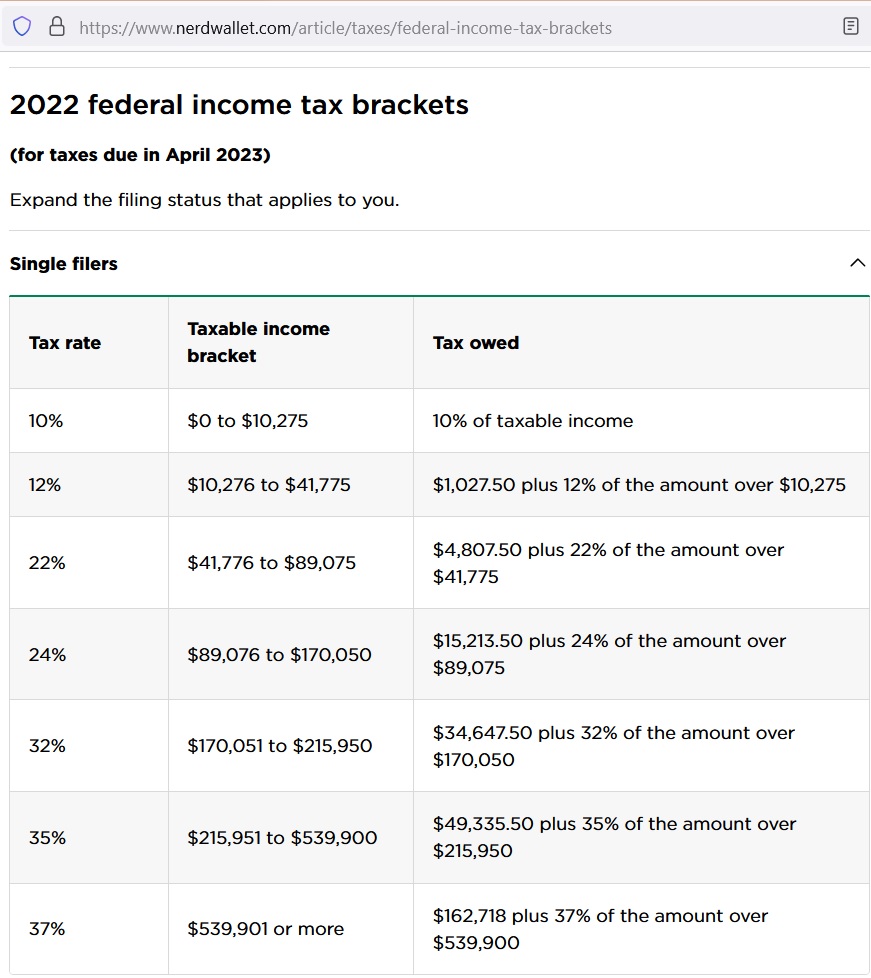Click the "Taxable income bracket" column header
This screenshot has height=978, width=871.
coord(258,342)
